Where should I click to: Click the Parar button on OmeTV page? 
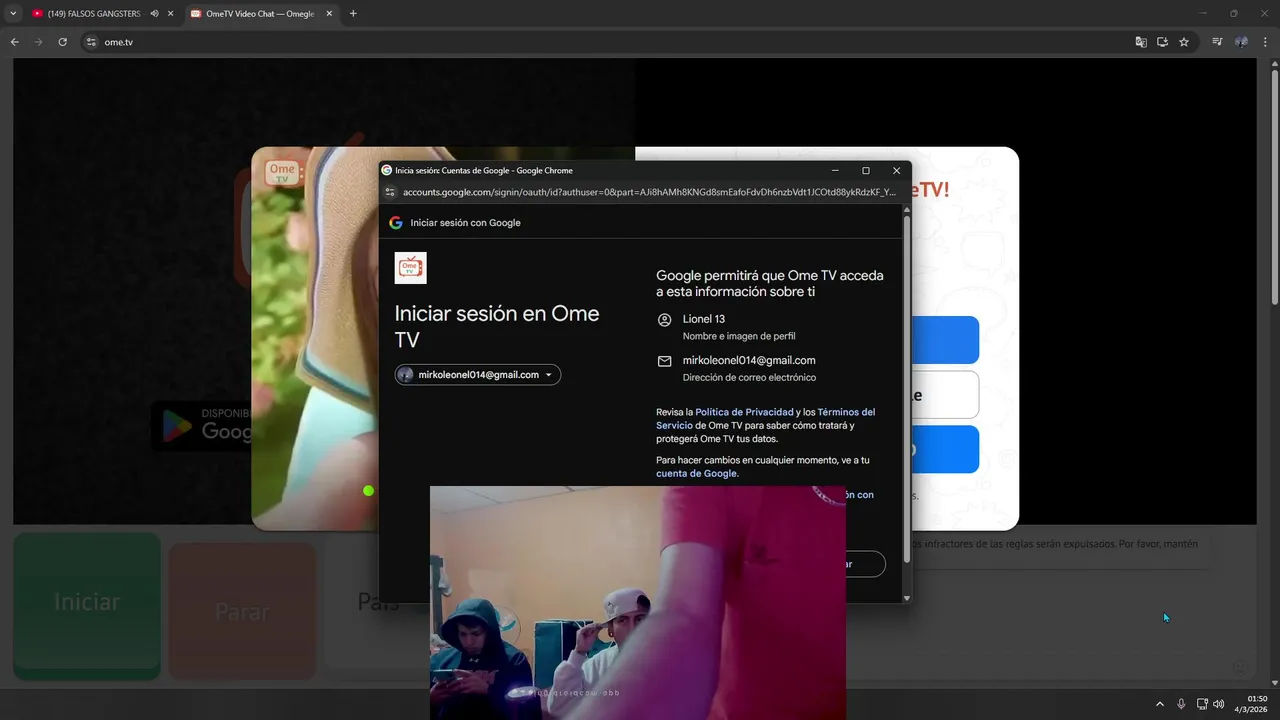(242, 611)
